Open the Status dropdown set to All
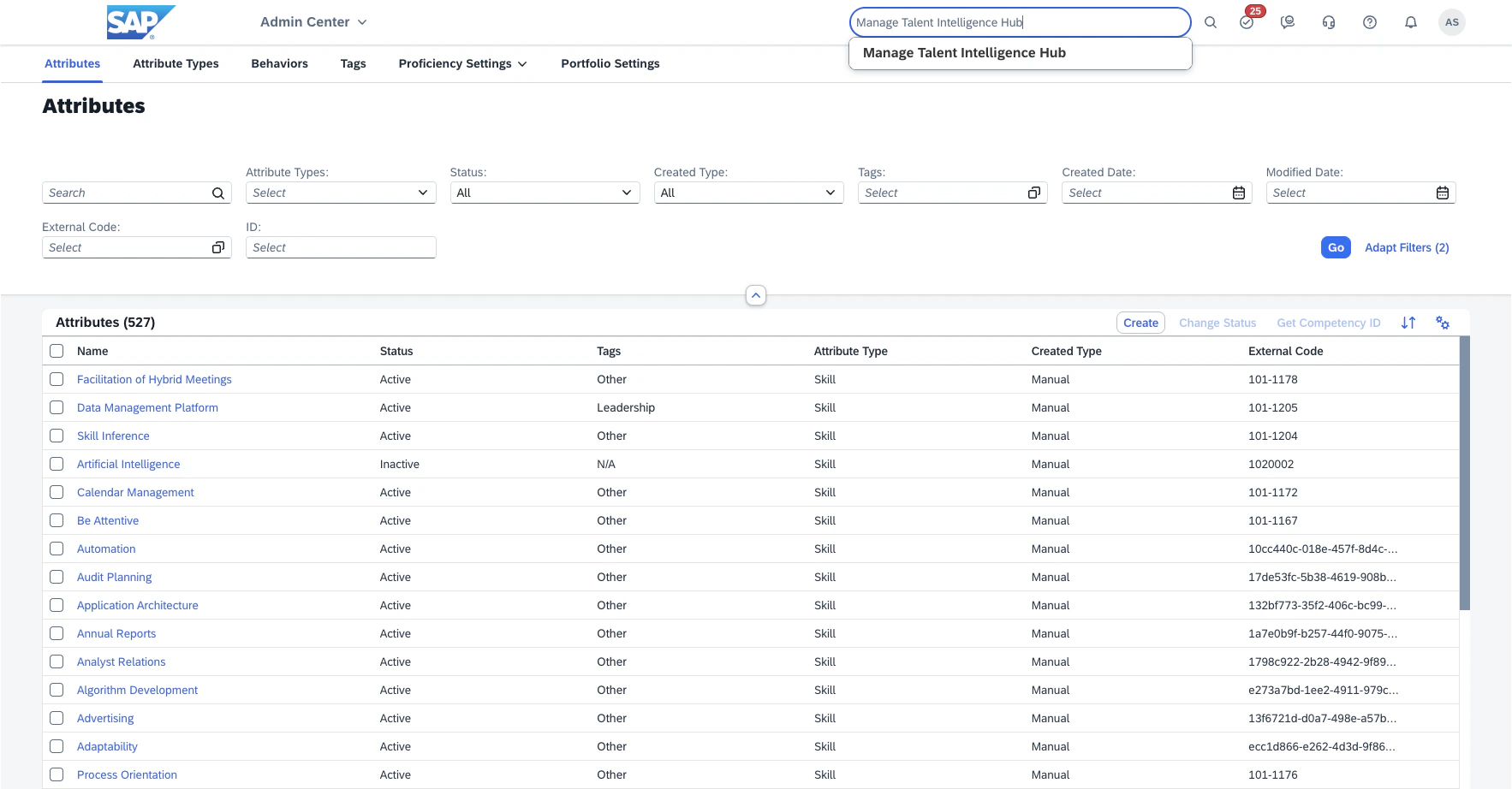1512x789 pixels. (x=545, y=193)
